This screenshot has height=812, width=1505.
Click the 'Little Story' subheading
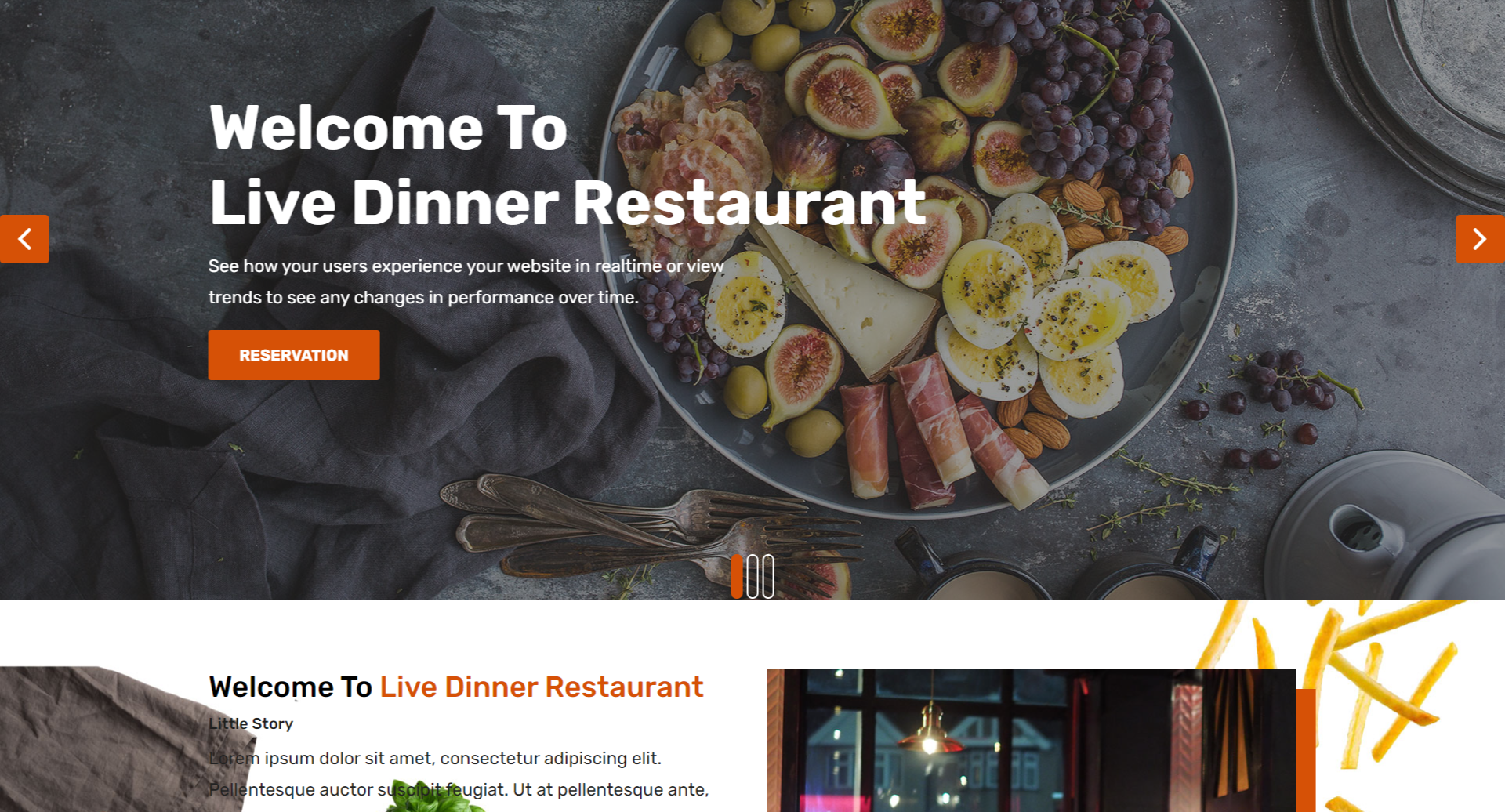[251, 723]
